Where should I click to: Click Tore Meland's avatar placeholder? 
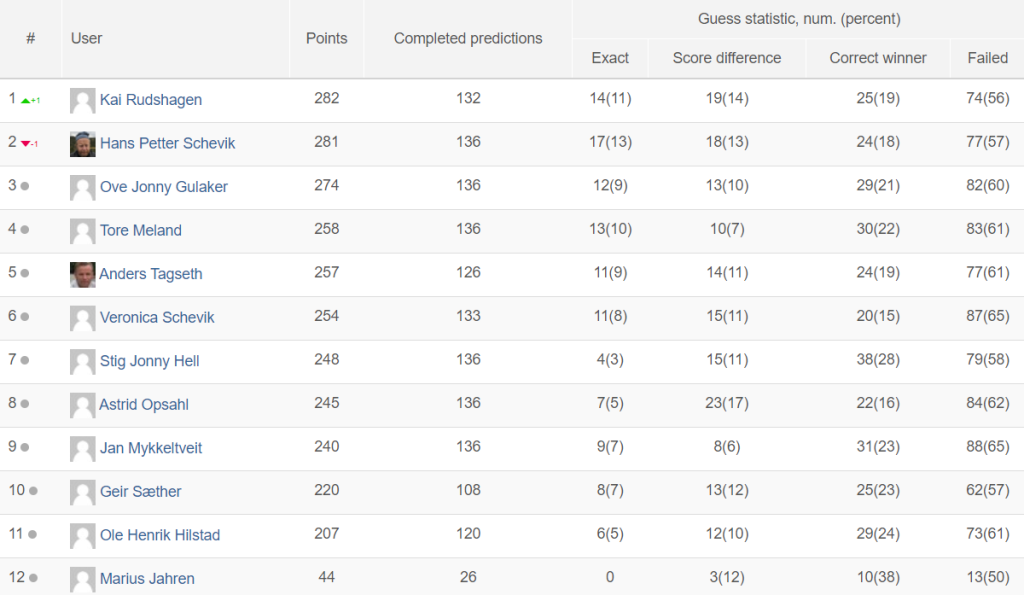pyautogui.click(x=82, y=231)
